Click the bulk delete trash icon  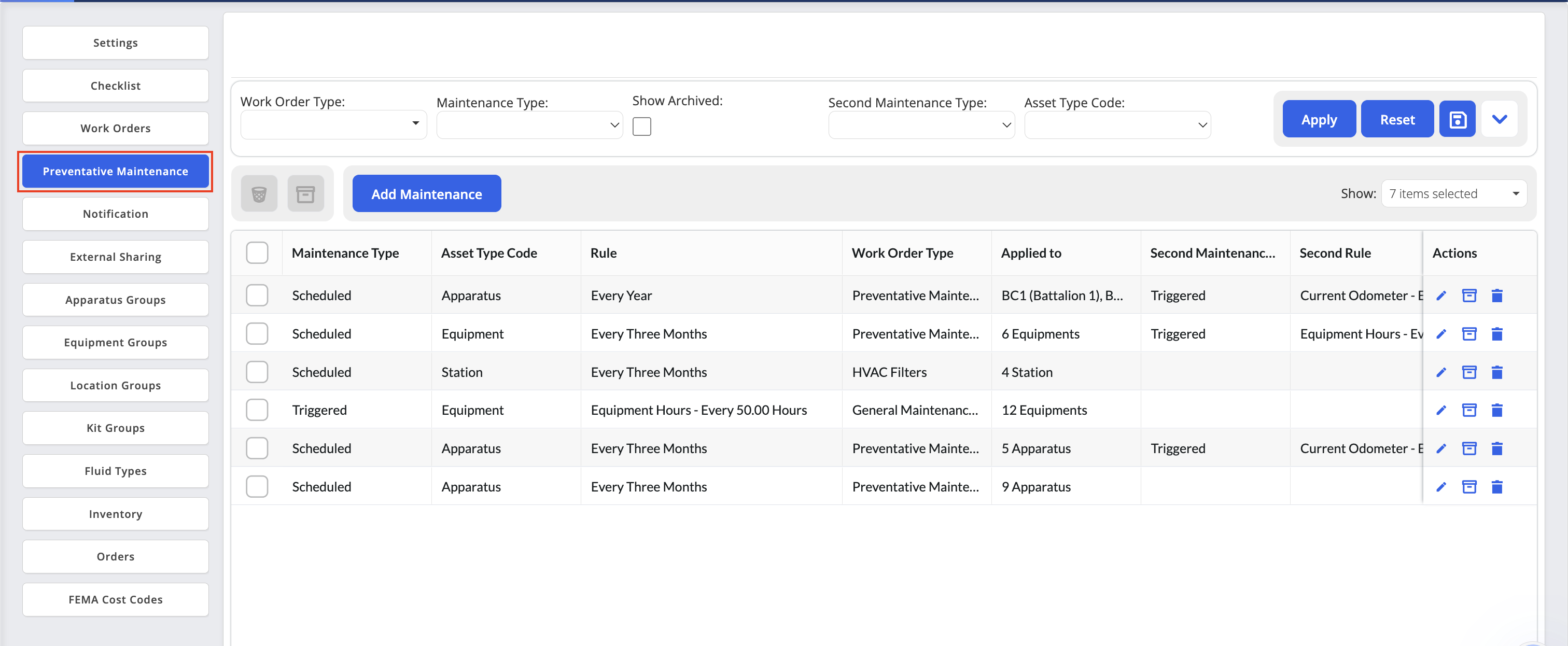[x=259, y=194]
